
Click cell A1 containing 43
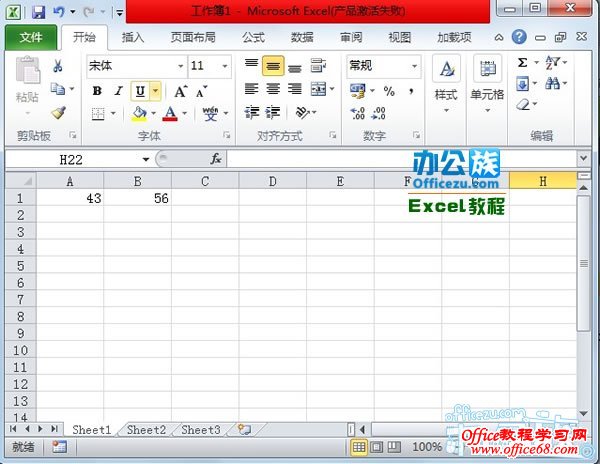(x=70, y=198)
